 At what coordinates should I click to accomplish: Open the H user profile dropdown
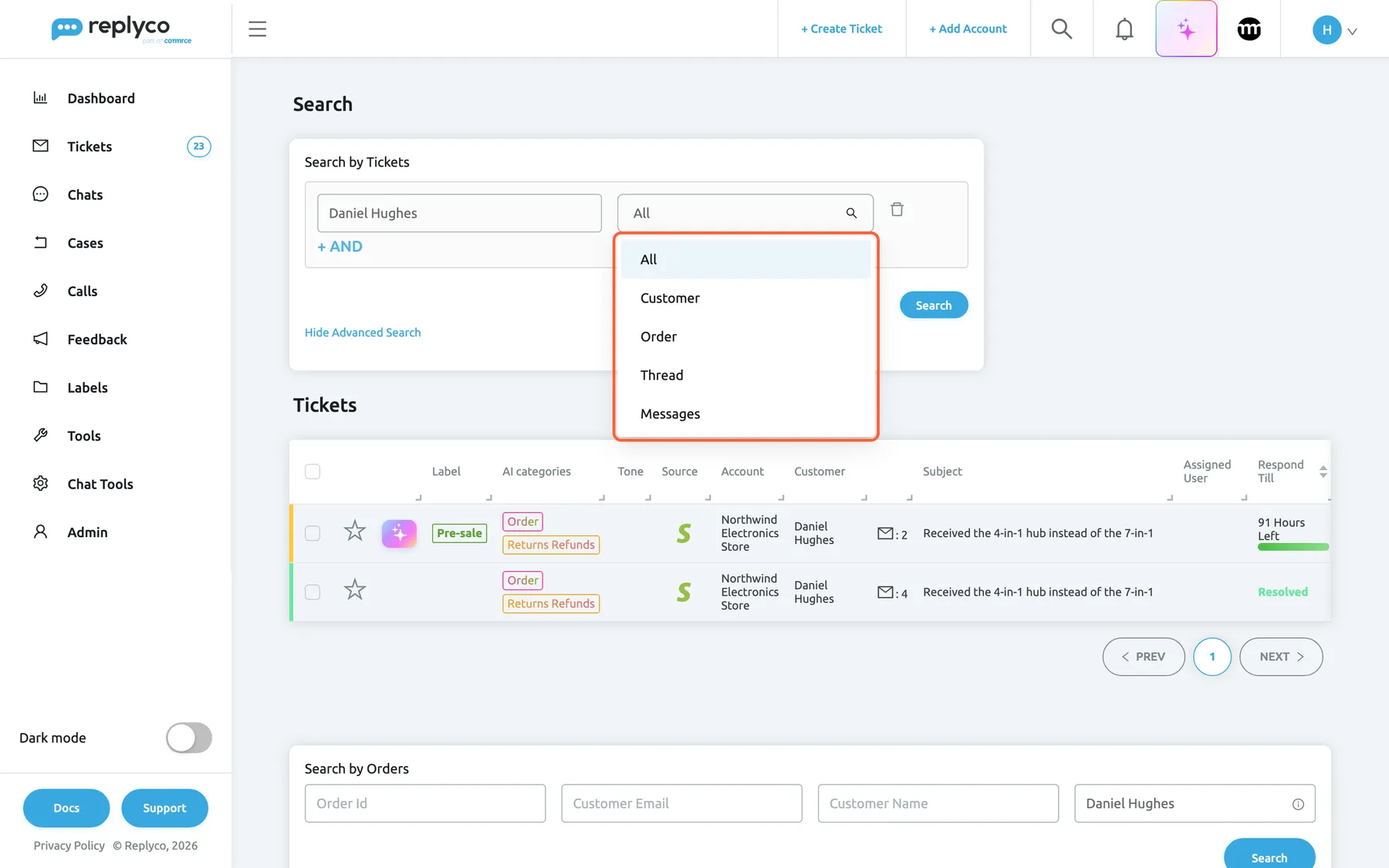tap(1335, 30)
